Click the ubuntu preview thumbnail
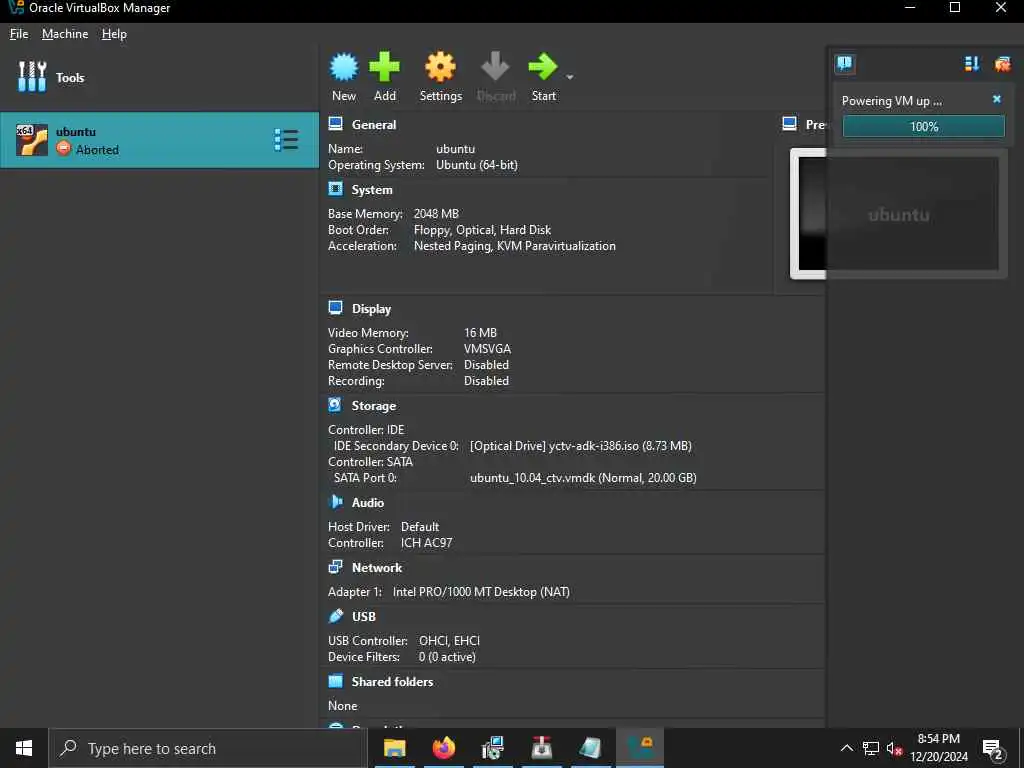Image resolution: width=1024 pixels, height=768 pixels. (898, 214)
